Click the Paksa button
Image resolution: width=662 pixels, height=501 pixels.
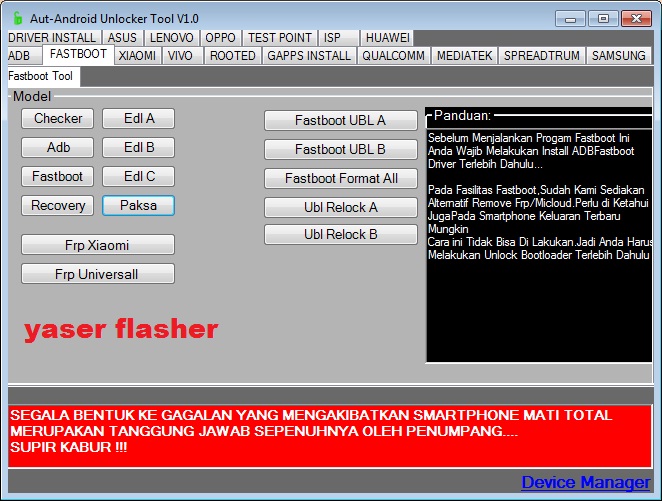pos(138,206)
